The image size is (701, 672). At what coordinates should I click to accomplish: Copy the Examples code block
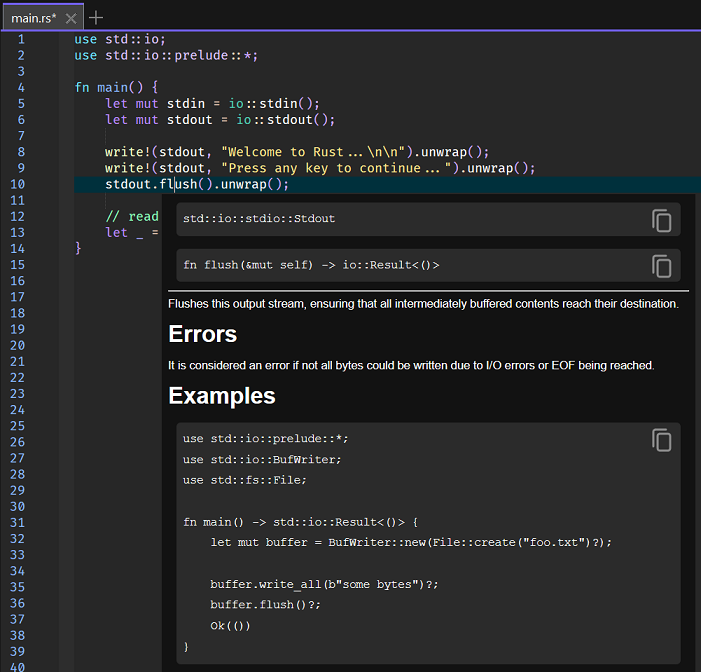(x=661, y=440)
